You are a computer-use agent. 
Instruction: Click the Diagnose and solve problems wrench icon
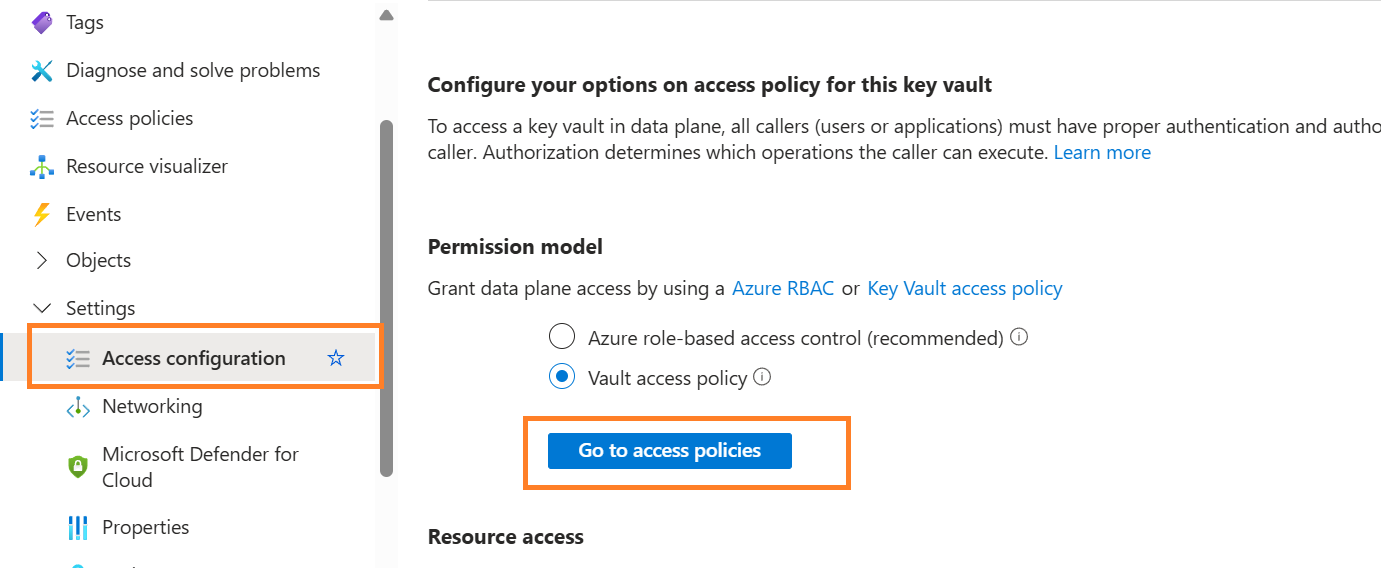[42, 71]
